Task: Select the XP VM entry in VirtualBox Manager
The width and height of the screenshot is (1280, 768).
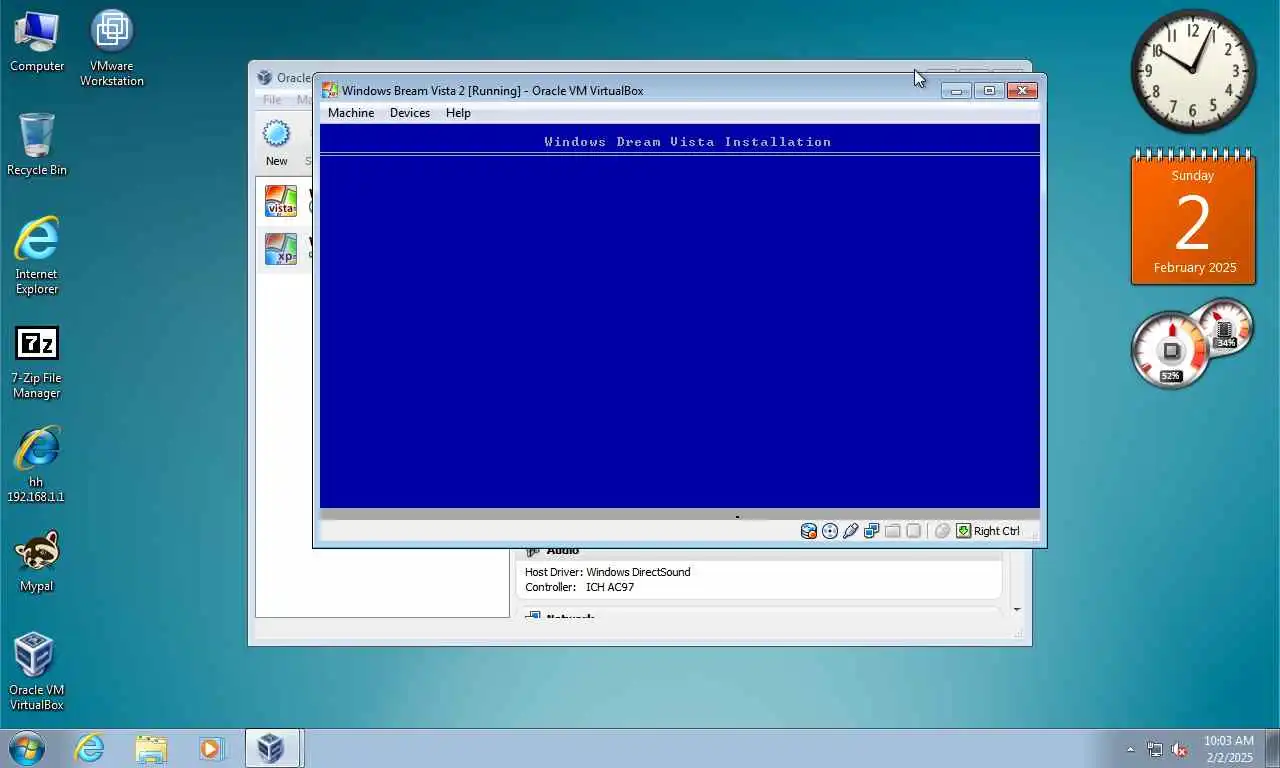Action: click(285, 249)
